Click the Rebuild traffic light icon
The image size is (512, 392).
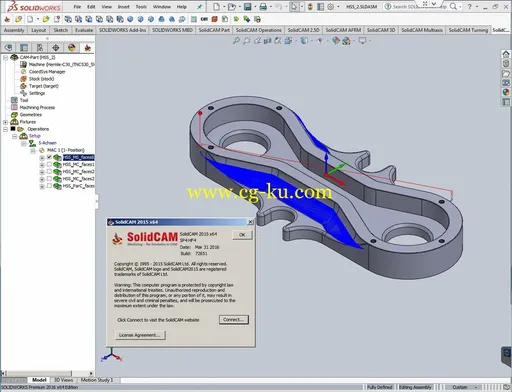[x=310, y=7]
